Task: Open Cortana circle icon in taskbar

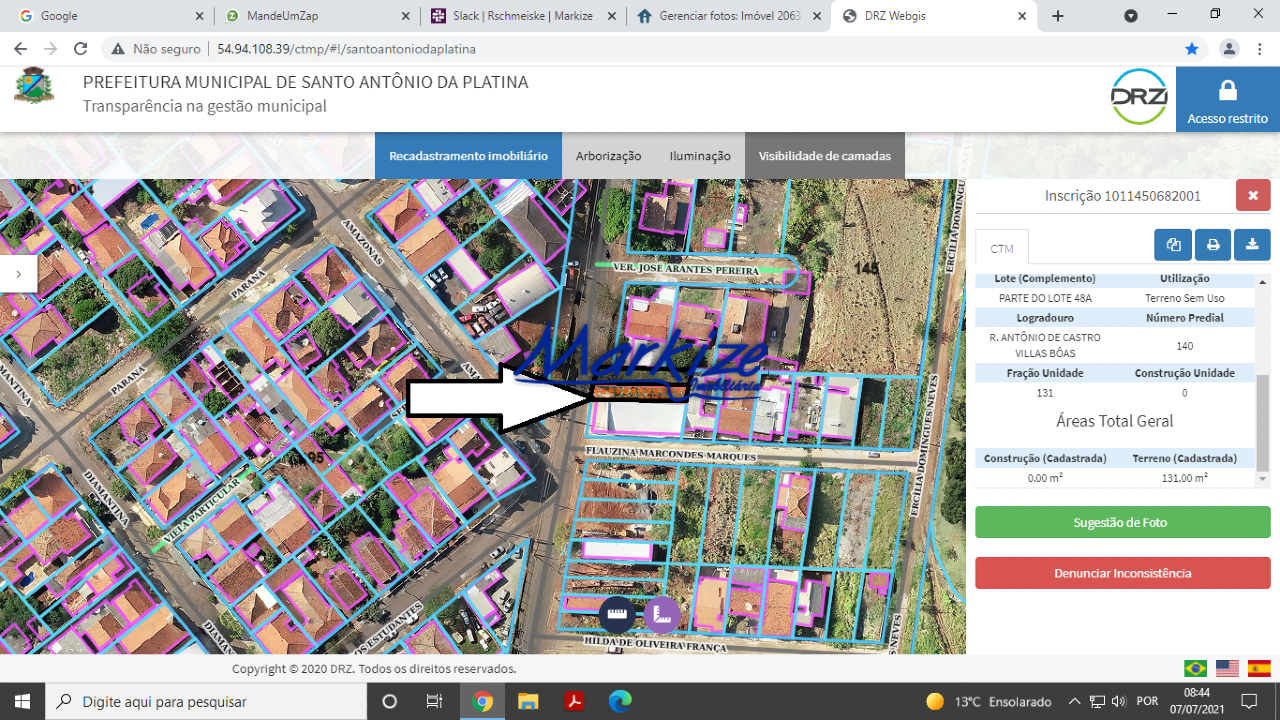Action: click(x=390, y=701)
